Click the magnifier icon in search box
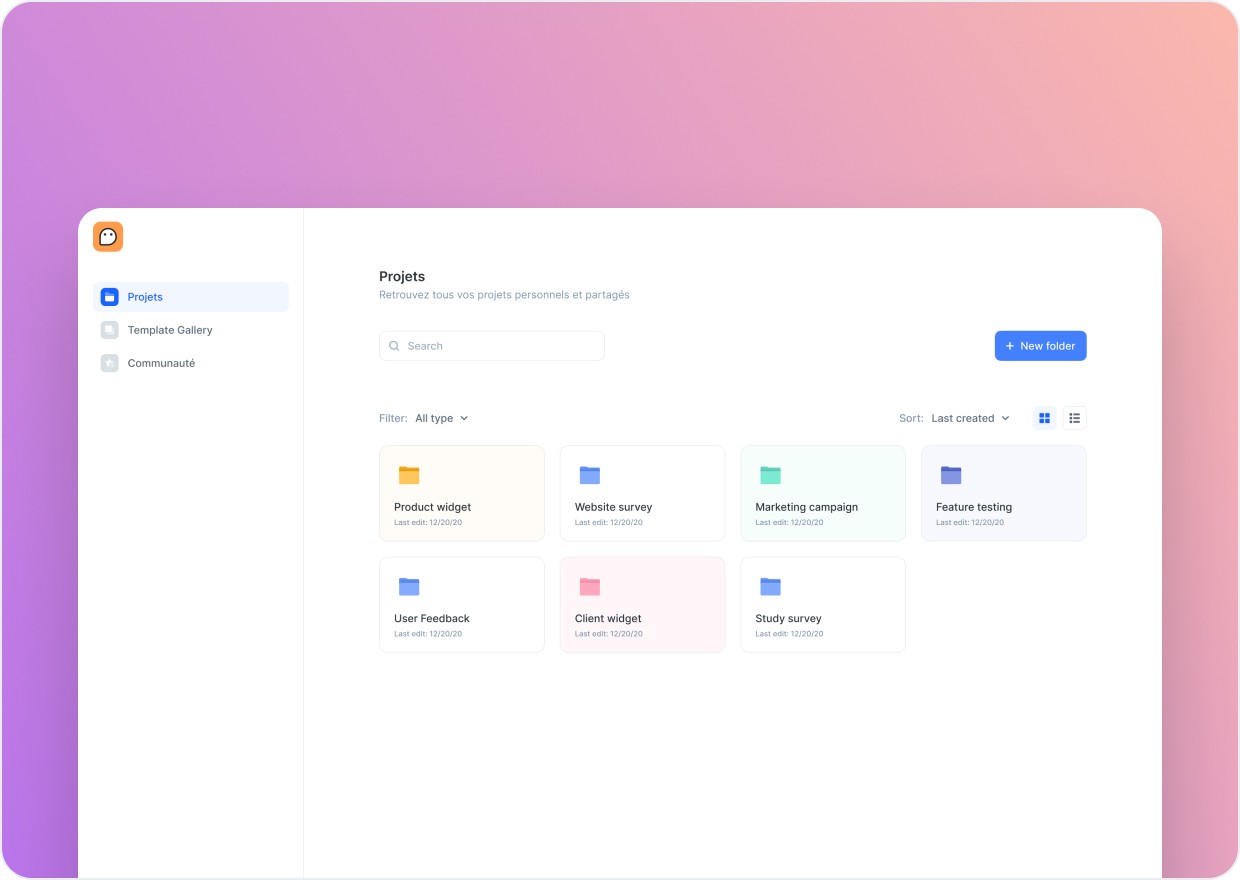The width and height of the screenshot is (1240, 880). [395, 346]
